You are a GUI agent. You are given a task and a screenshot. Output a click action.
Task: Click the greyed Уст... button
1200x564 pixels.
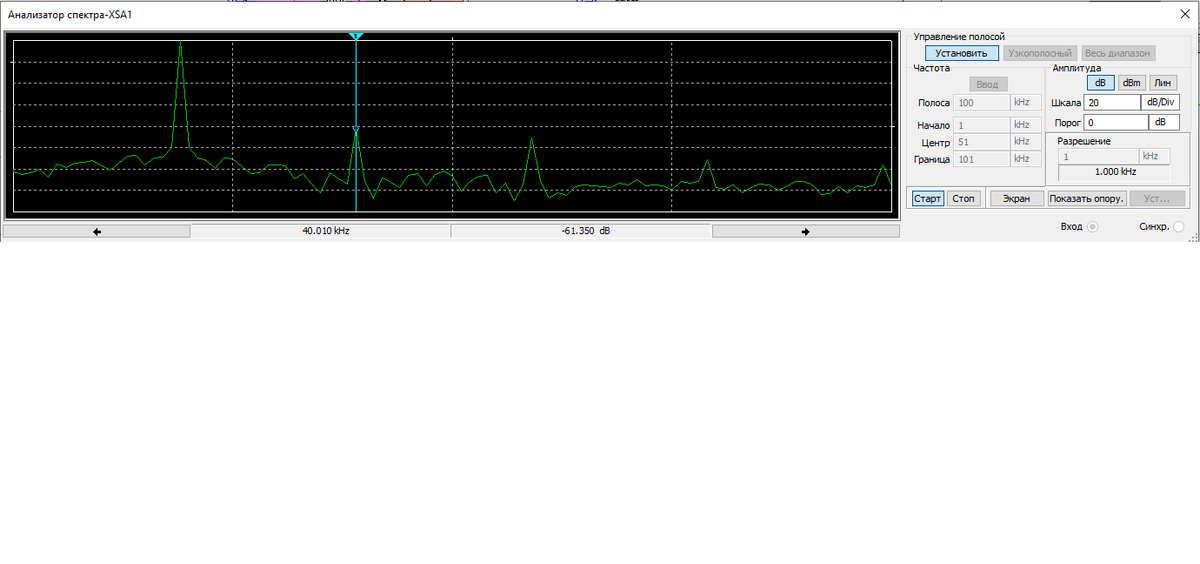pos(1157,198)
